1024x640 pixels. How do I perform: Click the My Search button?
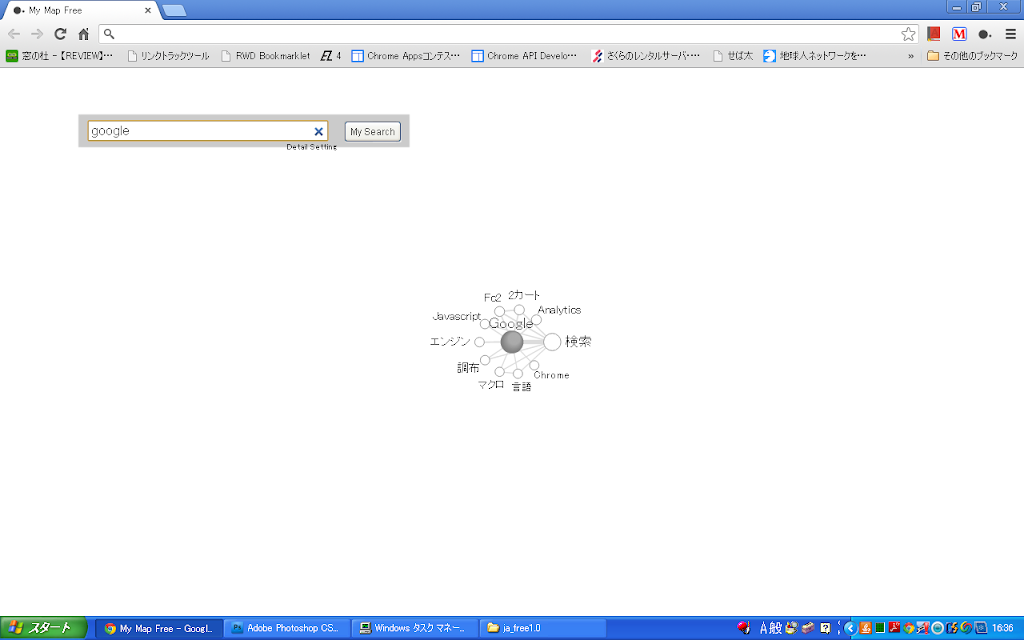pyautogui.click(x=372, y=131)
